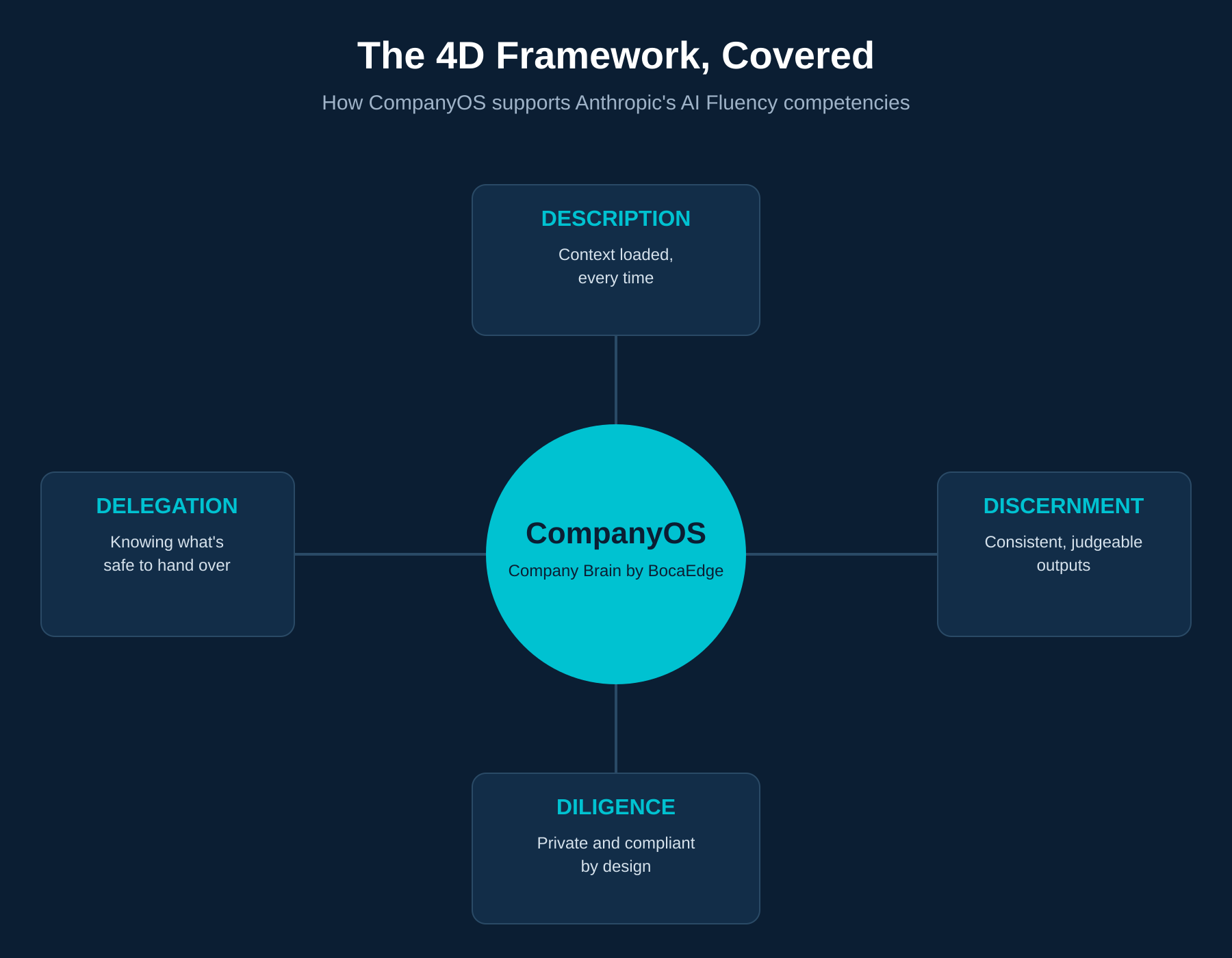Click the subtitle "How CompanyOS supports Anthropic's AI Fluency competencies"
This screenshot has width=1232, height=958.
[x=616, y=103]
